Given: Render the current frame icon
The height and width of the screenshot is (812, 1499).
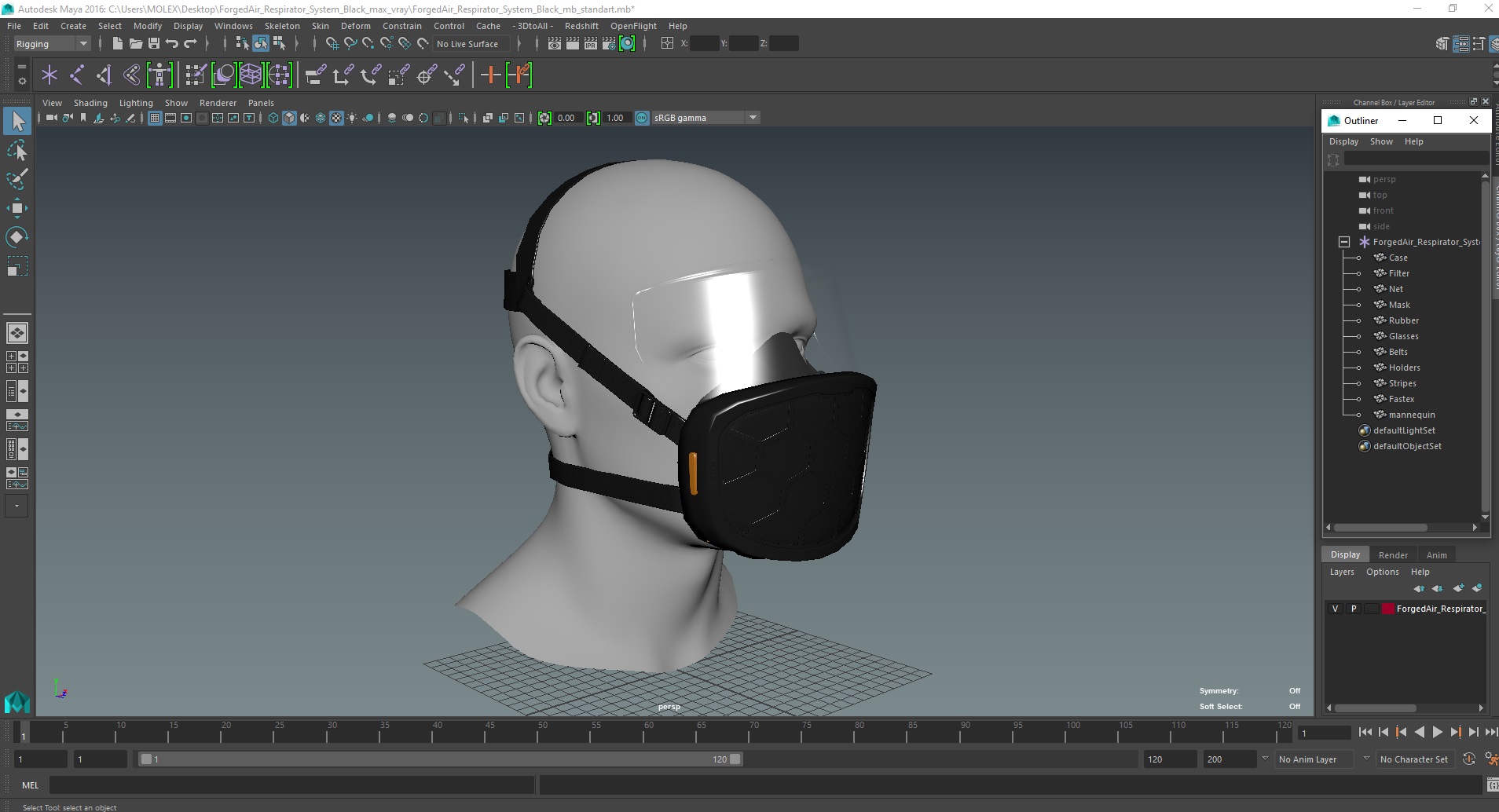Looking at the screenshot, I should [x=573, y=44].
